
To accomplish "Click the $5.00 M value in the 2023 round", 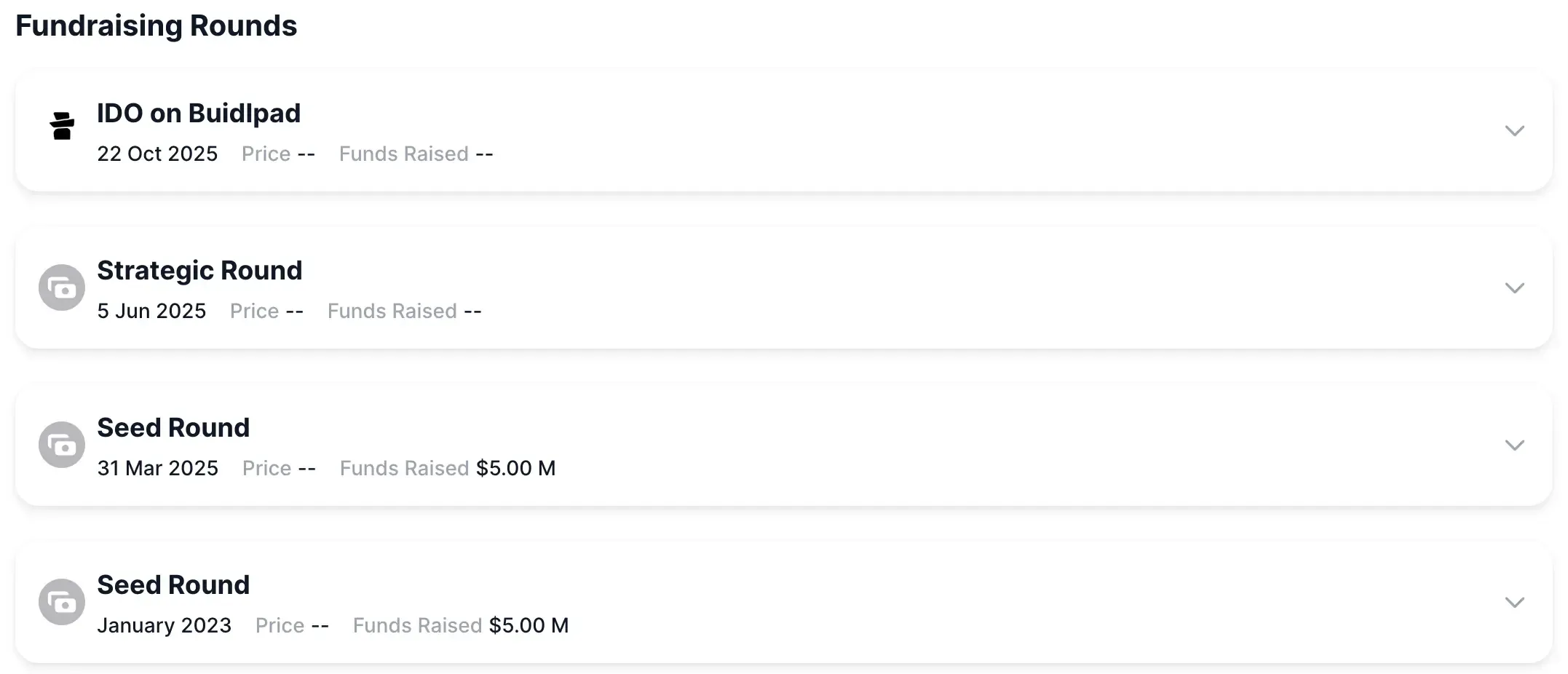I will (x=529, y=625).
